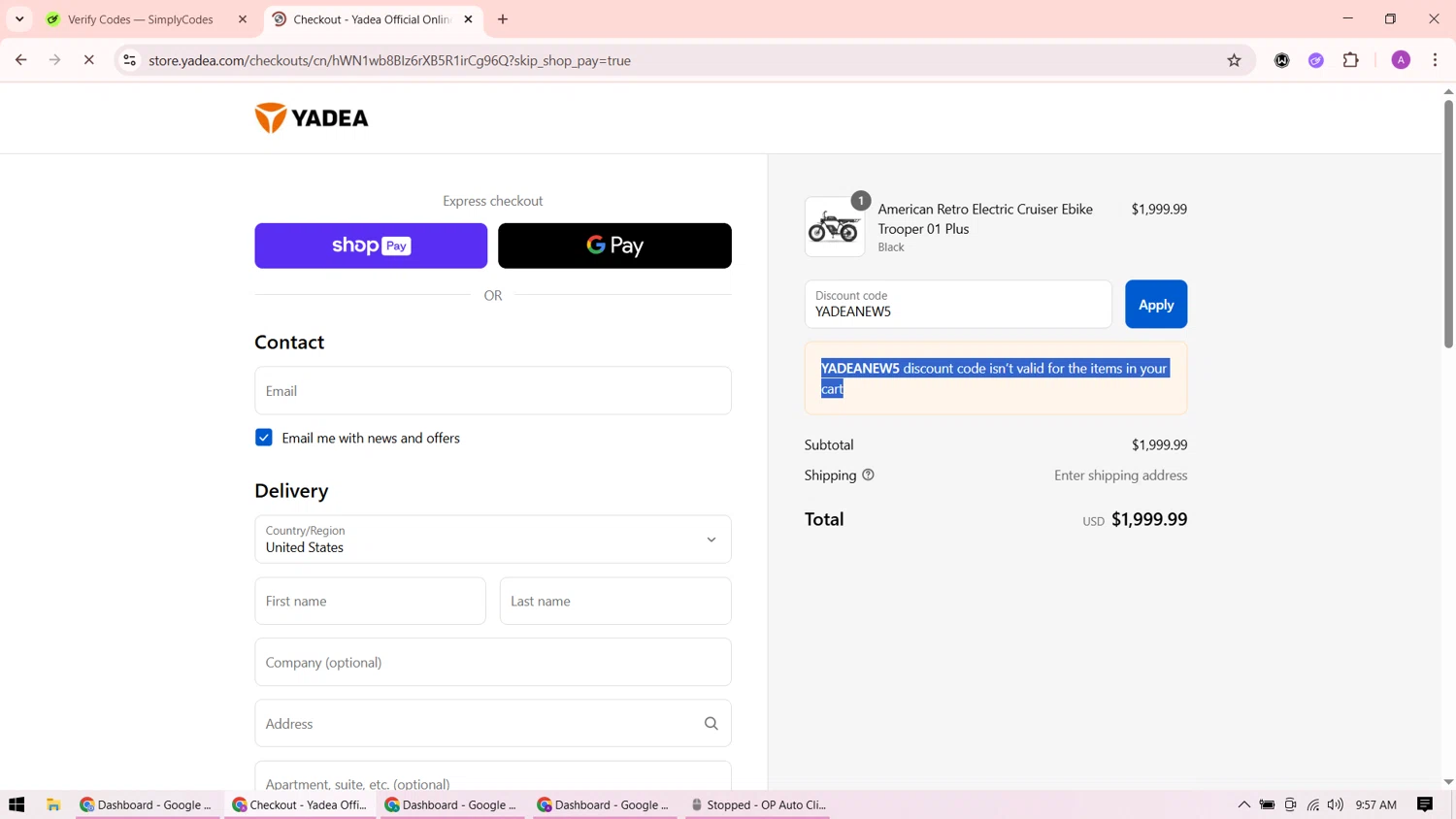The image size is (1456, 819).
Task: Click the 9:57 AM clock
Action: click(1375, 804)
